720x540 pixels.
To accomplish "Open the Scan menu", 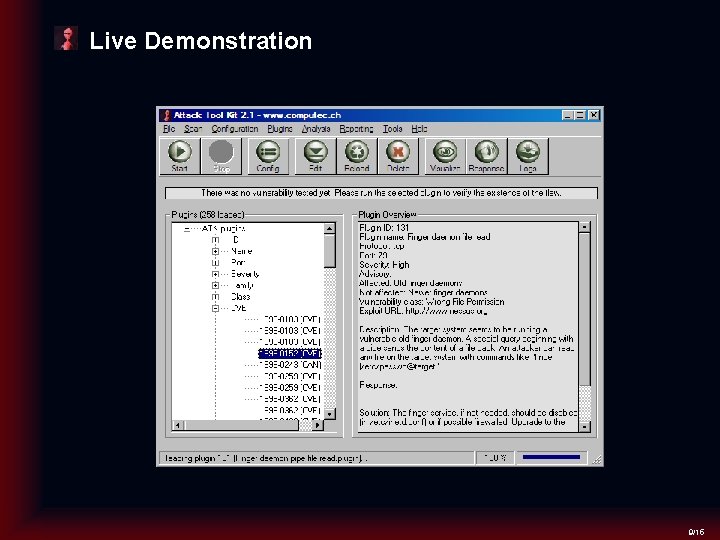I will (x=193, y=129).
